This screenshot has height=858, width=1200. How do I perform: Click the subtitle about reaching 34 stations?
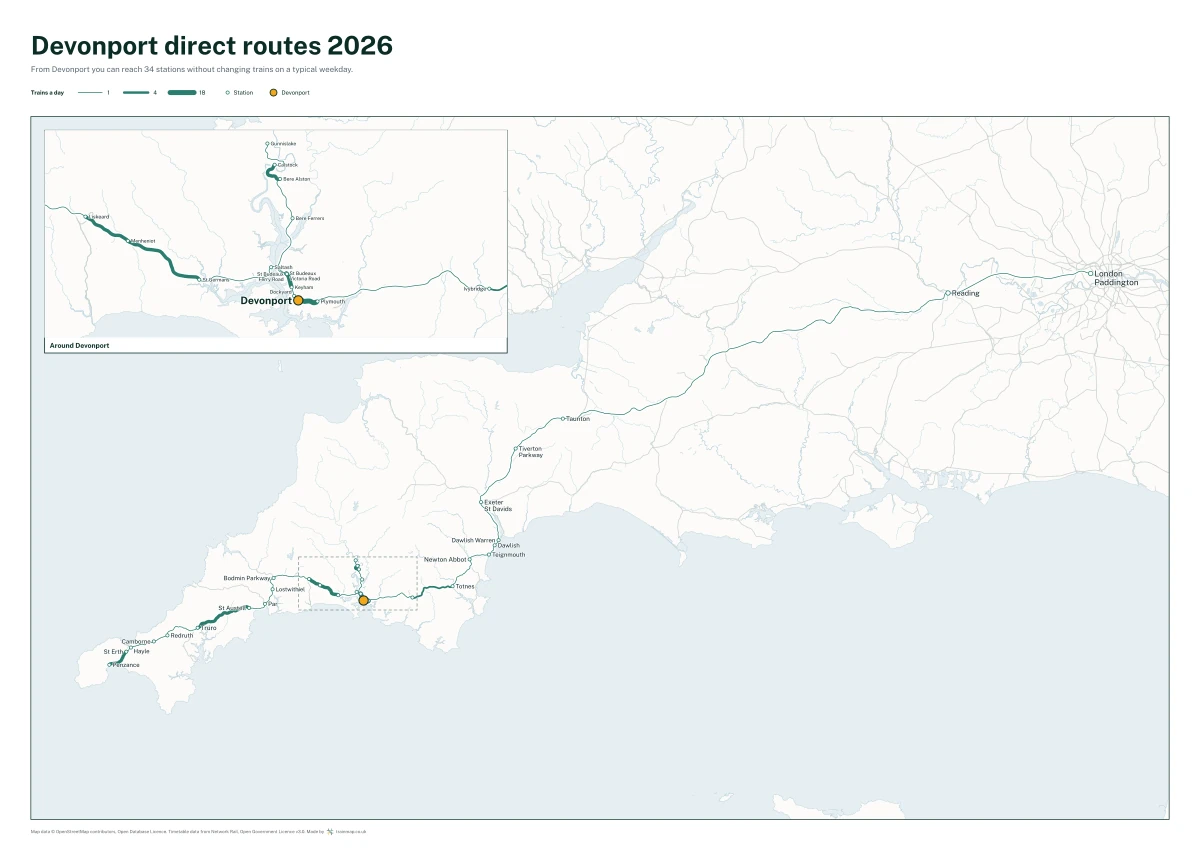pyautogui.click(x=192, y=70)
